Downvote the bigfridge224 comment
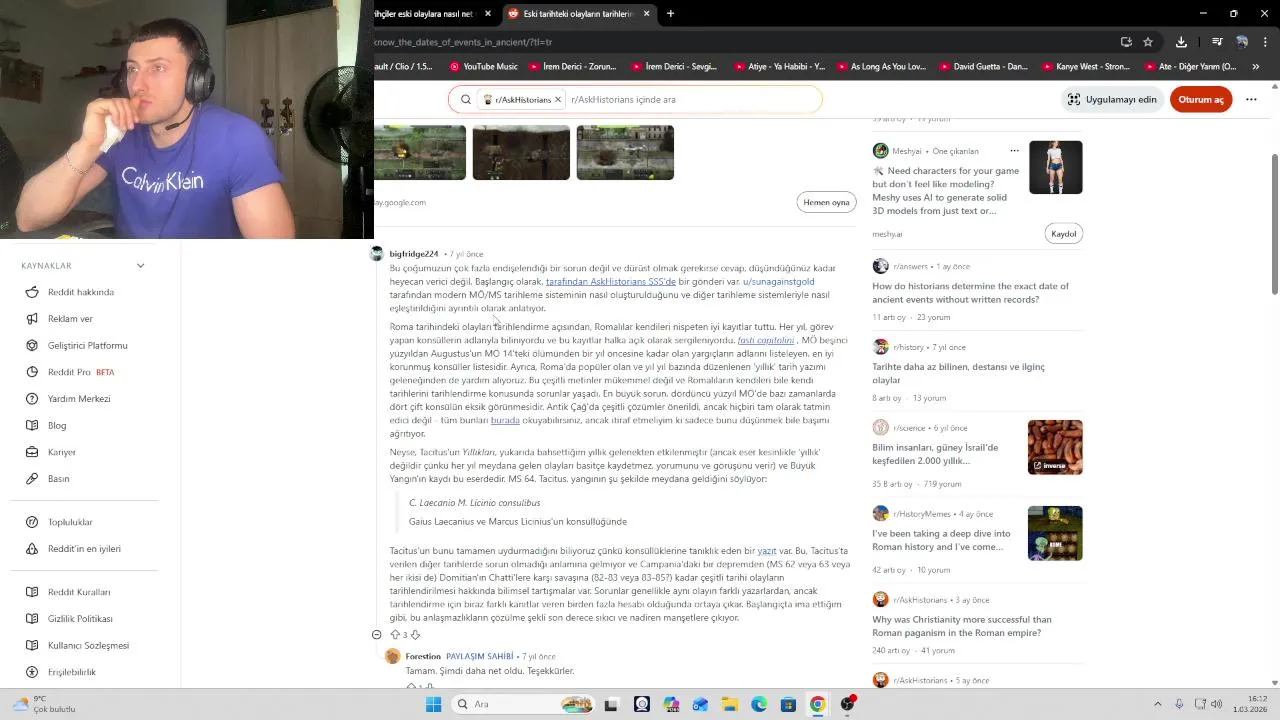The width and height of the screenshot is (1280, 720). point(415,635)
